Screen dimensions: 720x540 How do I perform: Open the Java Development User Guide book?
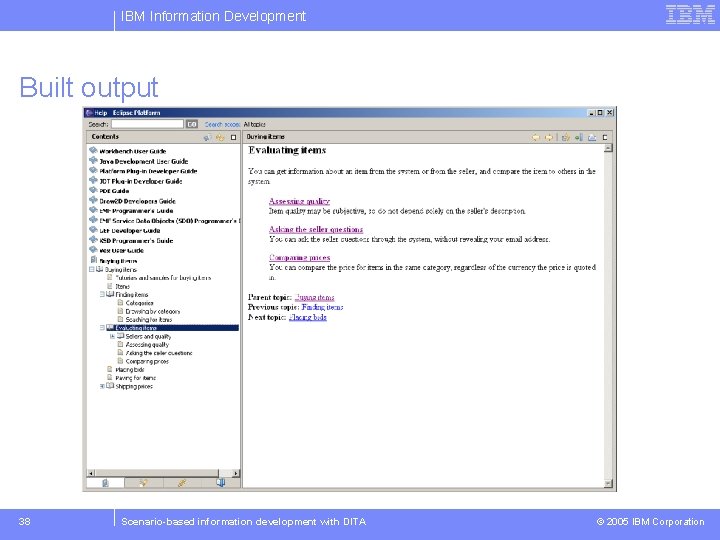click(x=144, y=161)
